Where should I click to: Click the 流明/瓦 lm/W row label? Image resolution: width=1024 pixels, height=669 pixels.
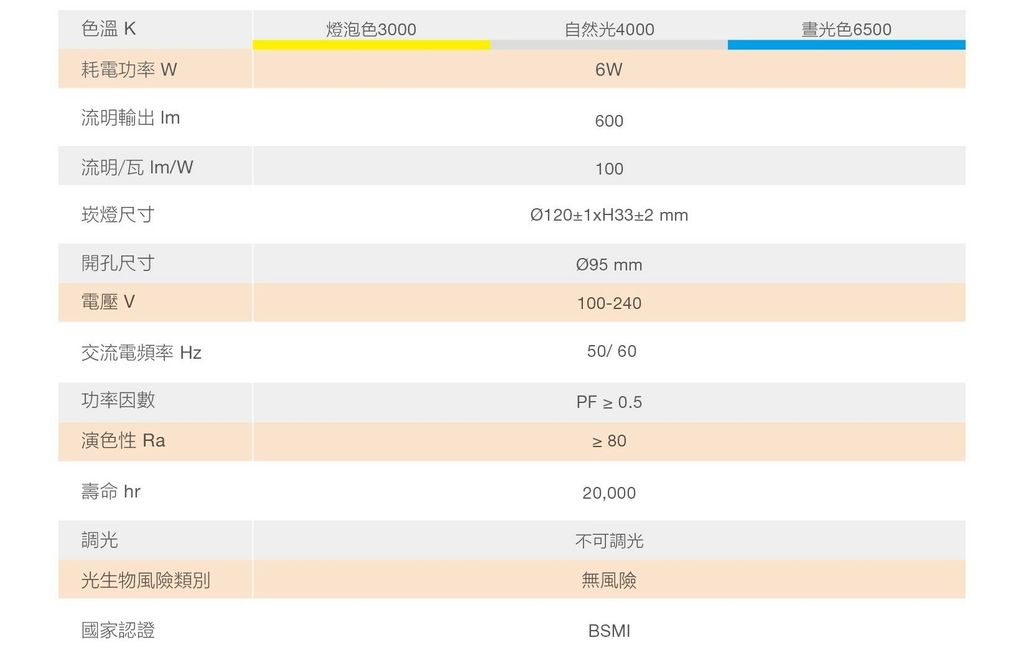click(x=137, y=167)
